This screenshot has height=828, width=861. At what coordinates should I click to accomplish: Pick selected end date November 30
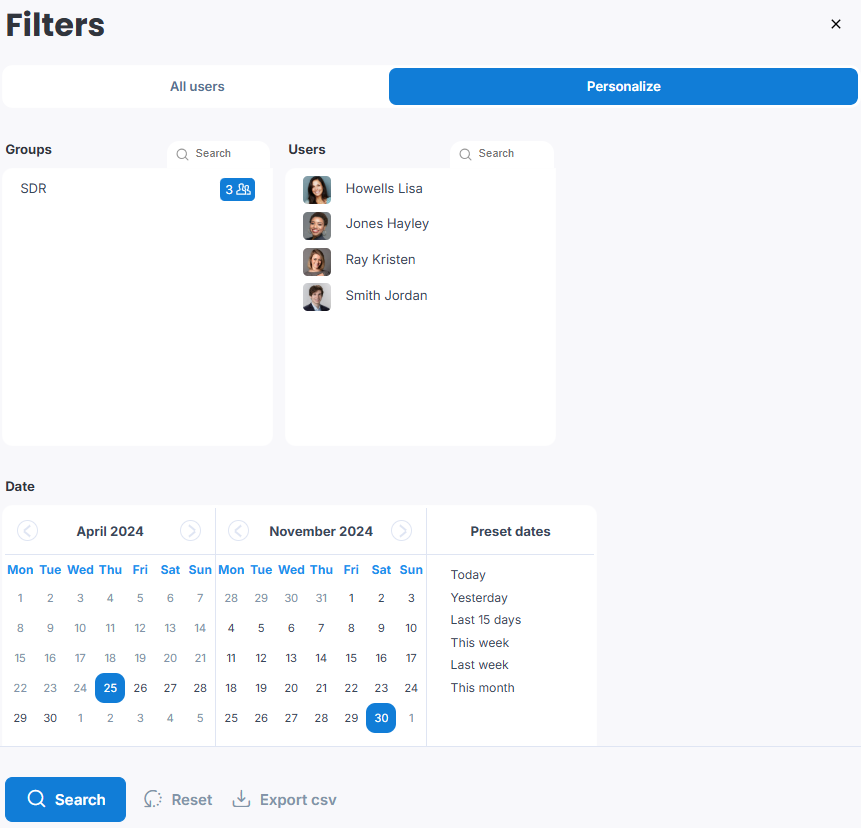381,718
